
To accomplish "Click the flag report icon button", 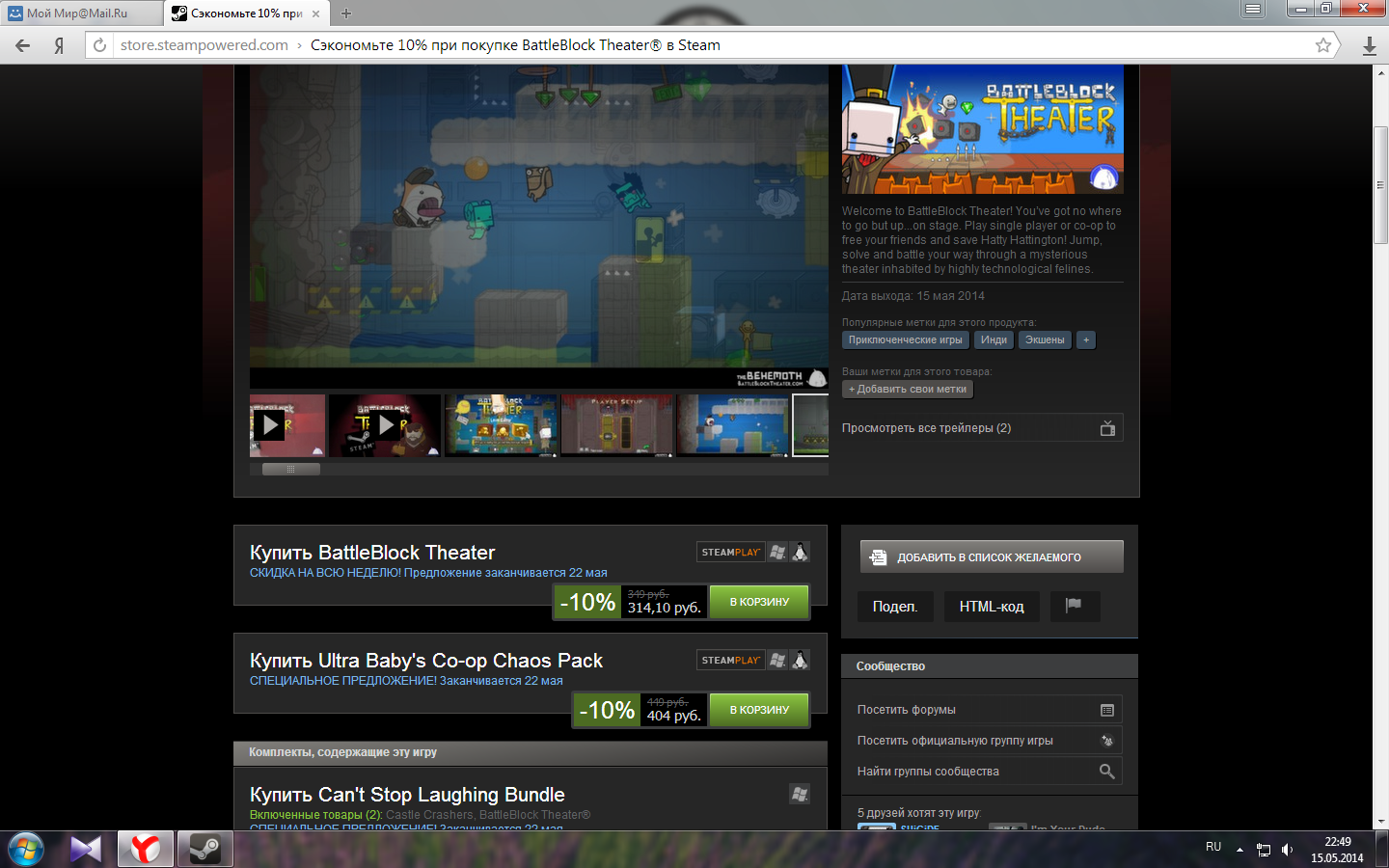I will (1074, 607).
